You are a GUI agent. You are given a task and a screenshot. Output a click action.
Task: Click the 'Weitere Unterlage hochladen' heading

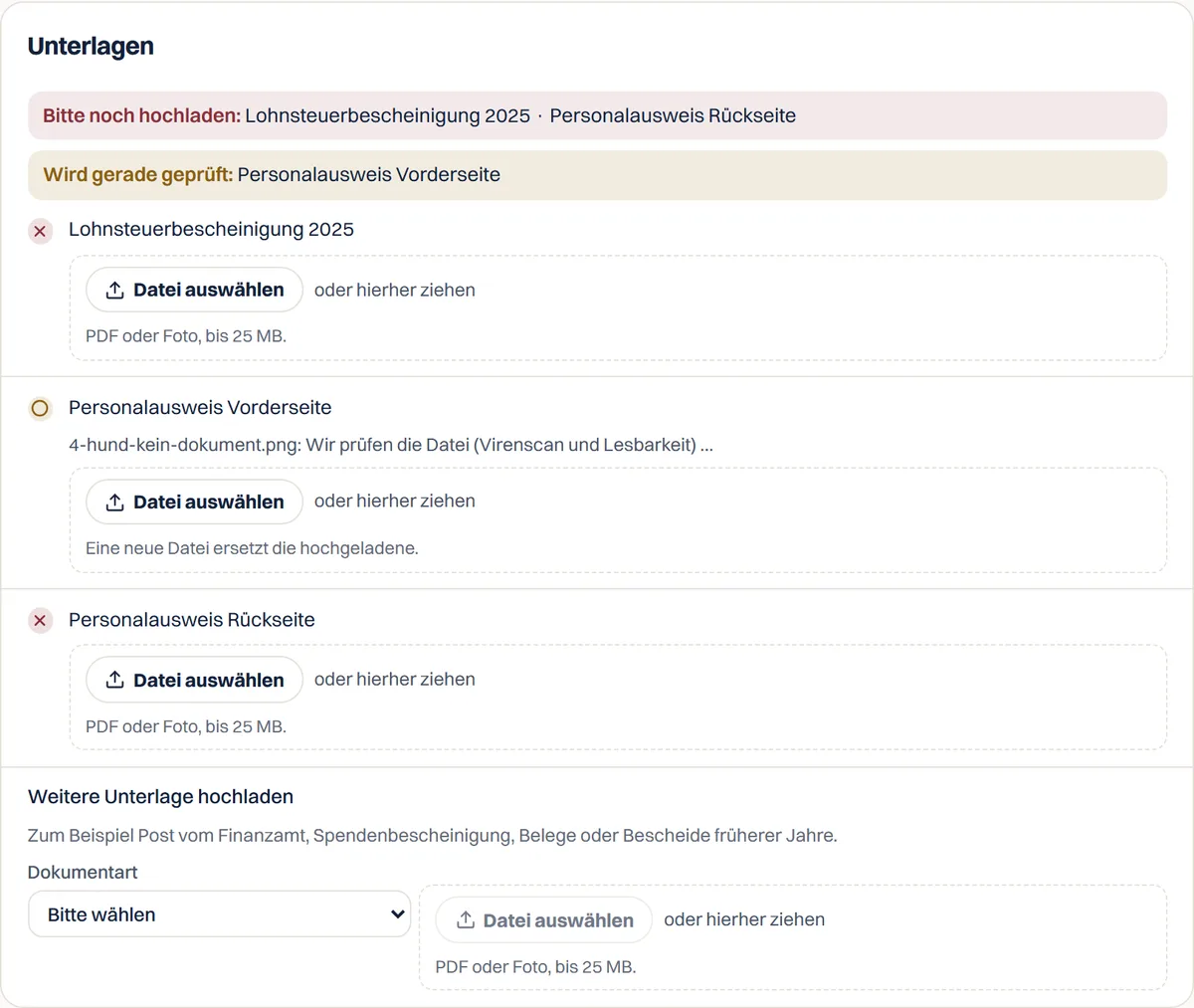tap(160, 797)
